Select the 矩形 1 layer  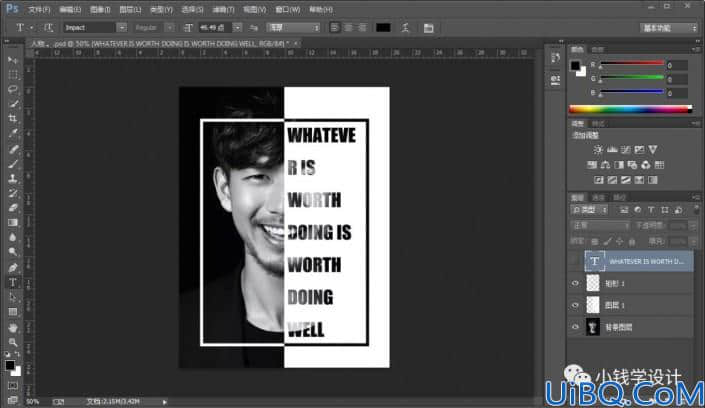tap(639, 283)
